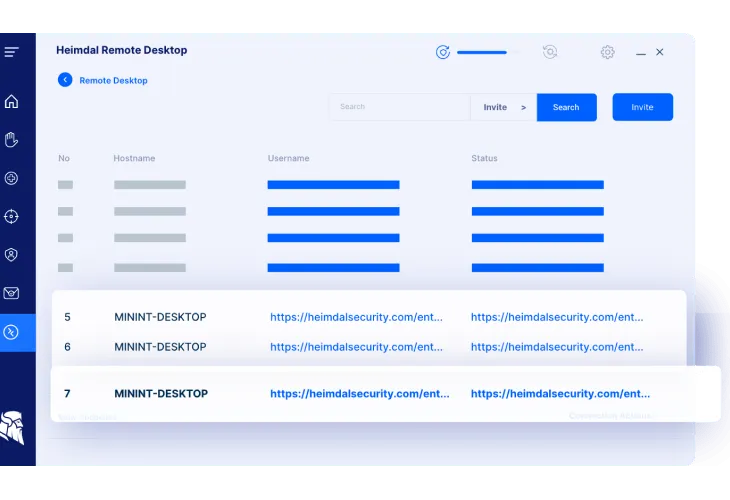This screenshot has width=730, height=500.
Task: Close the Heimdal Remote Desktop window
Action: click(x=660, y=52)
